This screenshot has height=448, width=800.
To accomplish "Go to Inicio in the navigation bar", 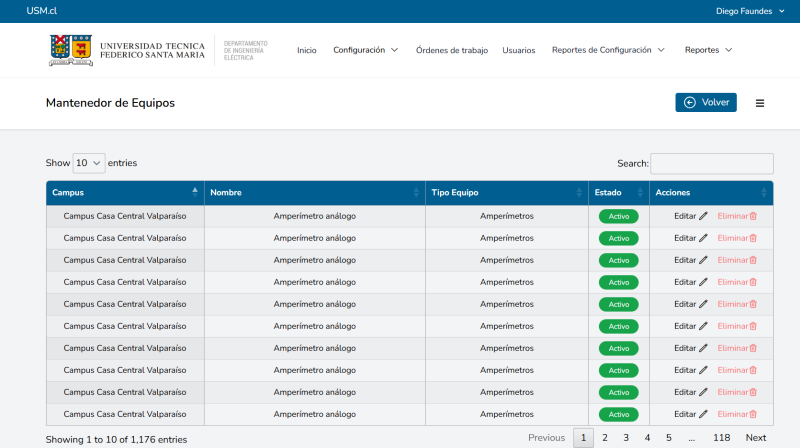I will pyautogui.click(x=307, y=51).
